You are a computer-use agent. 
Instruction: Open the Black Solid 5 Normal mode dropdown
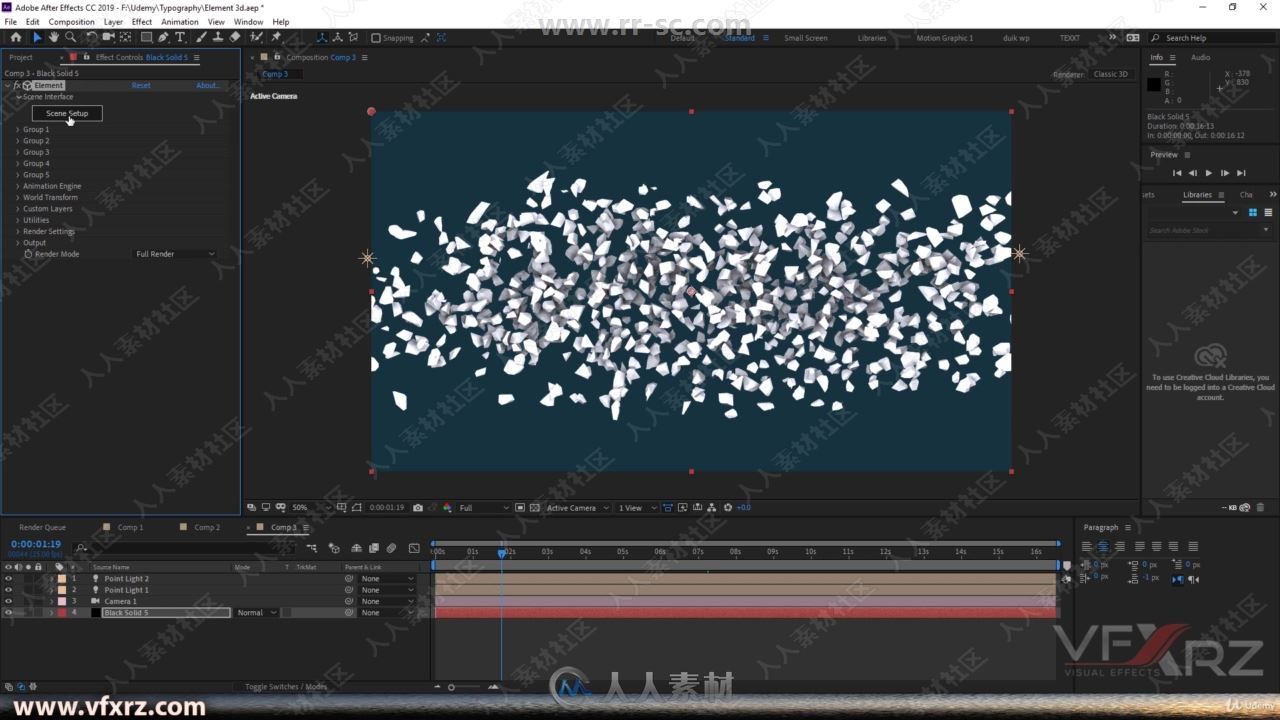257,612
